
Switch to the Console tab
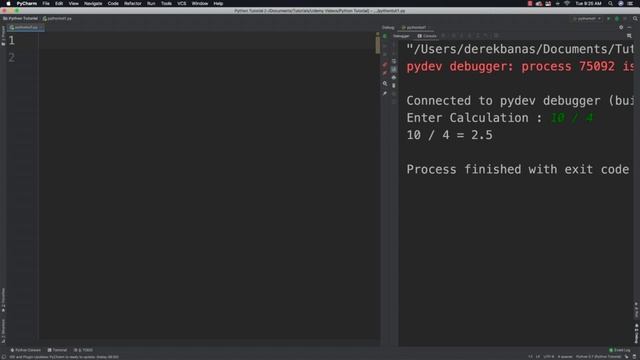point(427,36)
